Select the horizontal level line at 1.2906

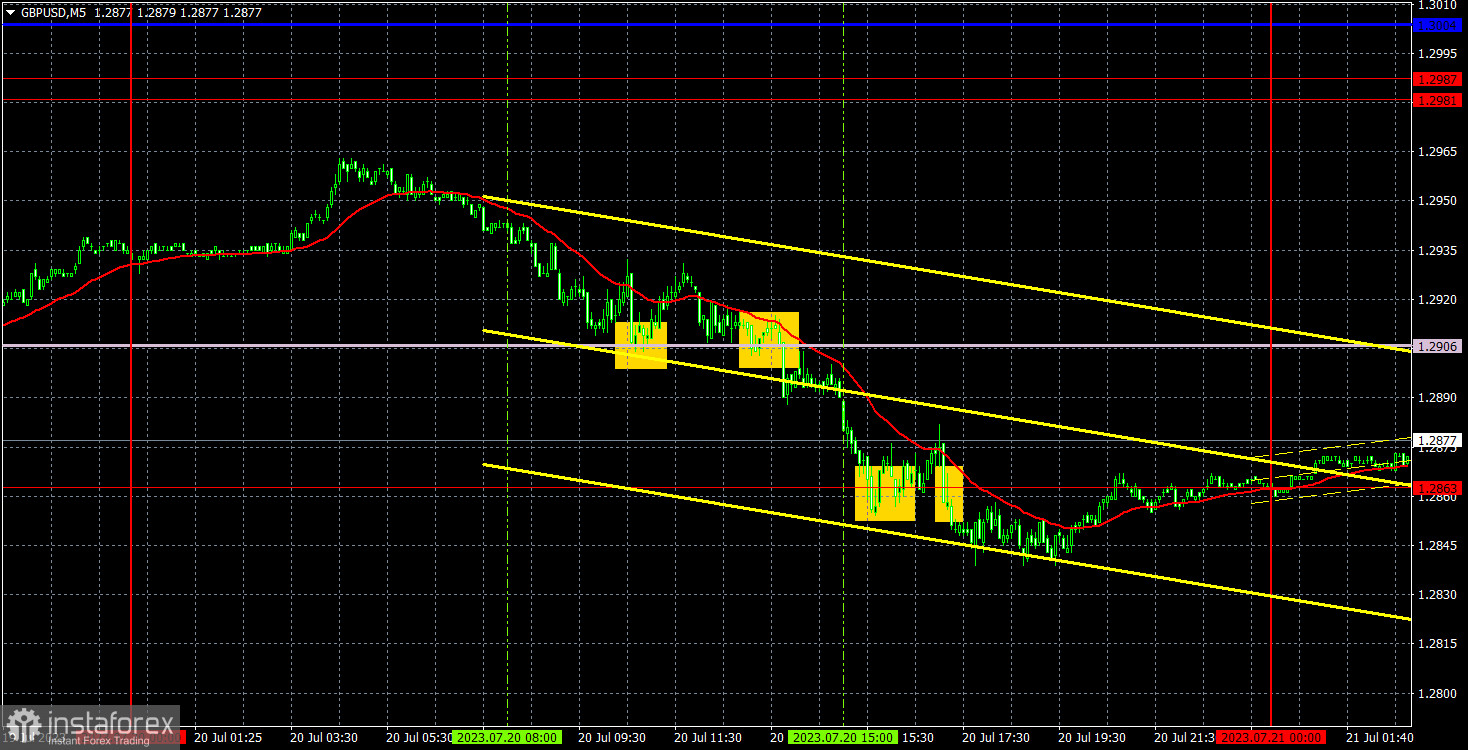706,346
